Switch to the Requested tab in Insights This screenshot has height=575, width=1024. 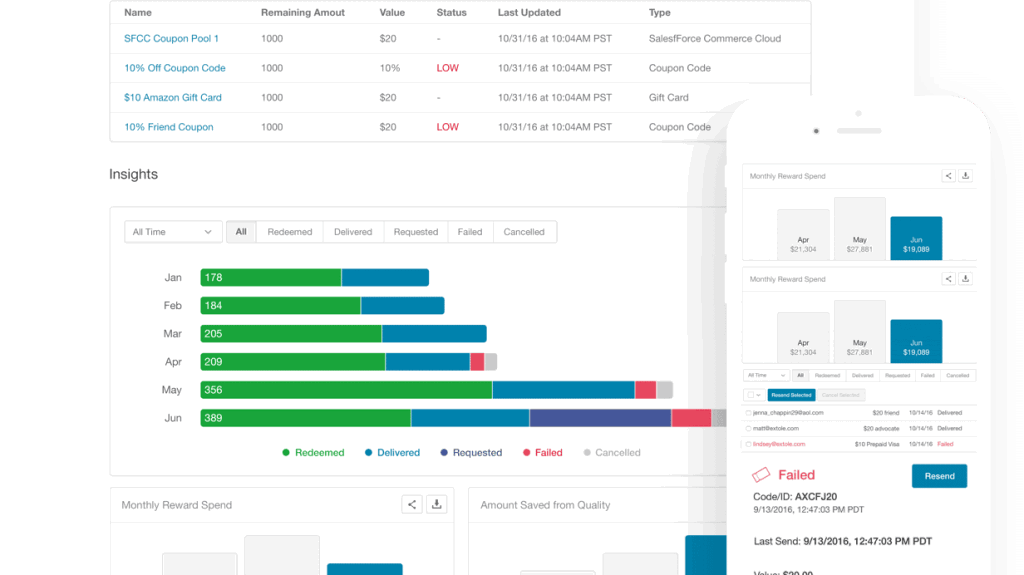tap(415, 232)
